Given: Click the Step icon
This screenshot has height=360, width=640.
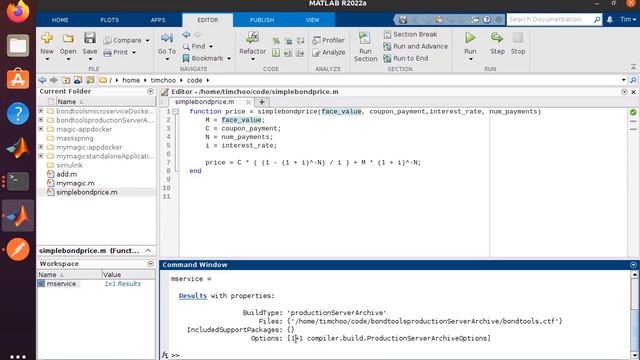Looking at the screenshot, I should click(497, 38).
